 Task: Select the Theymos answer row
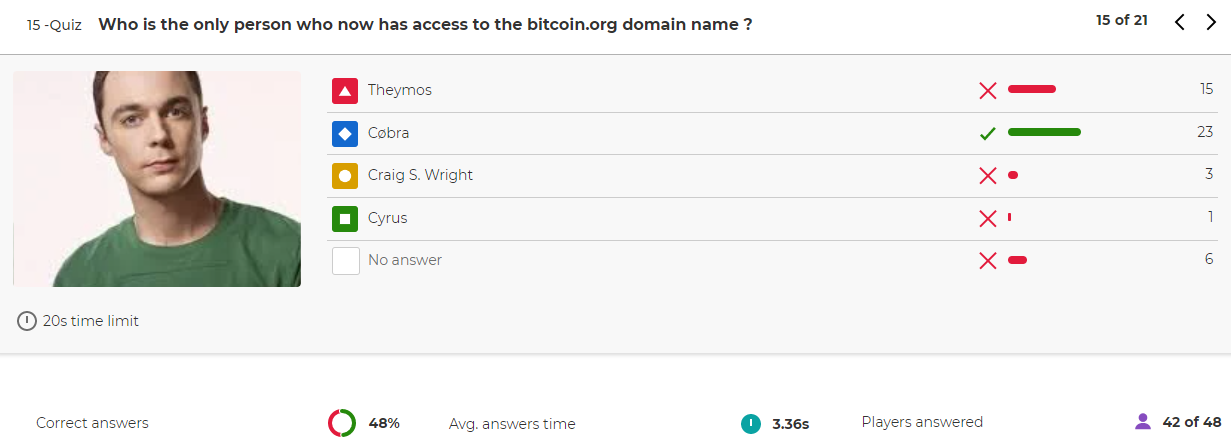coord(772,91)
